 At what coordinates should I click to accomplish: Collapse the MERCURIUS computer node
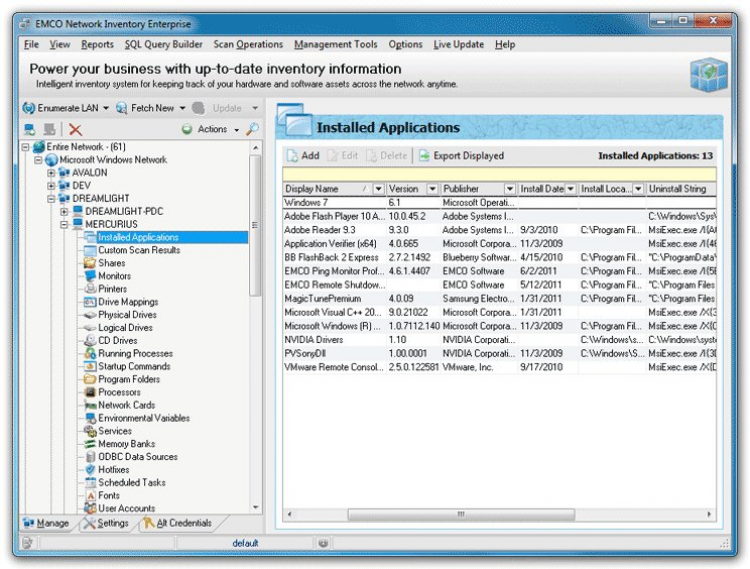click(64, 224)
